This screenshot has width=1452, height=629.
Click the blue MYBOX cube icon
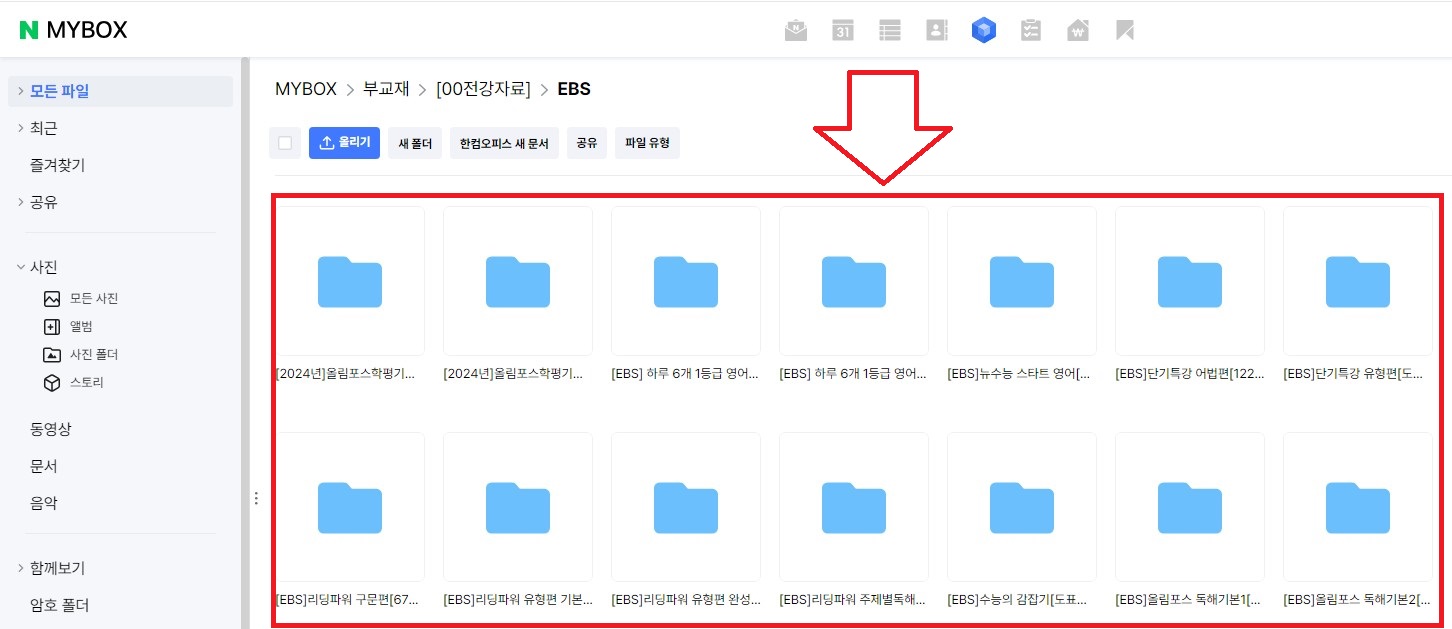point(984,31)
